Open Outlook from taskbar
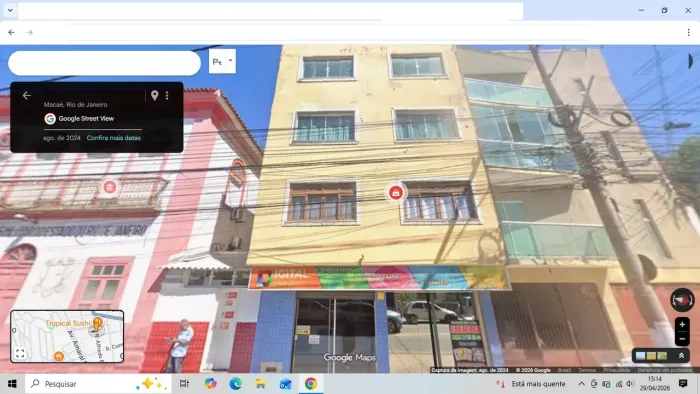The image size is (700, 394). [x=286, y=384]
